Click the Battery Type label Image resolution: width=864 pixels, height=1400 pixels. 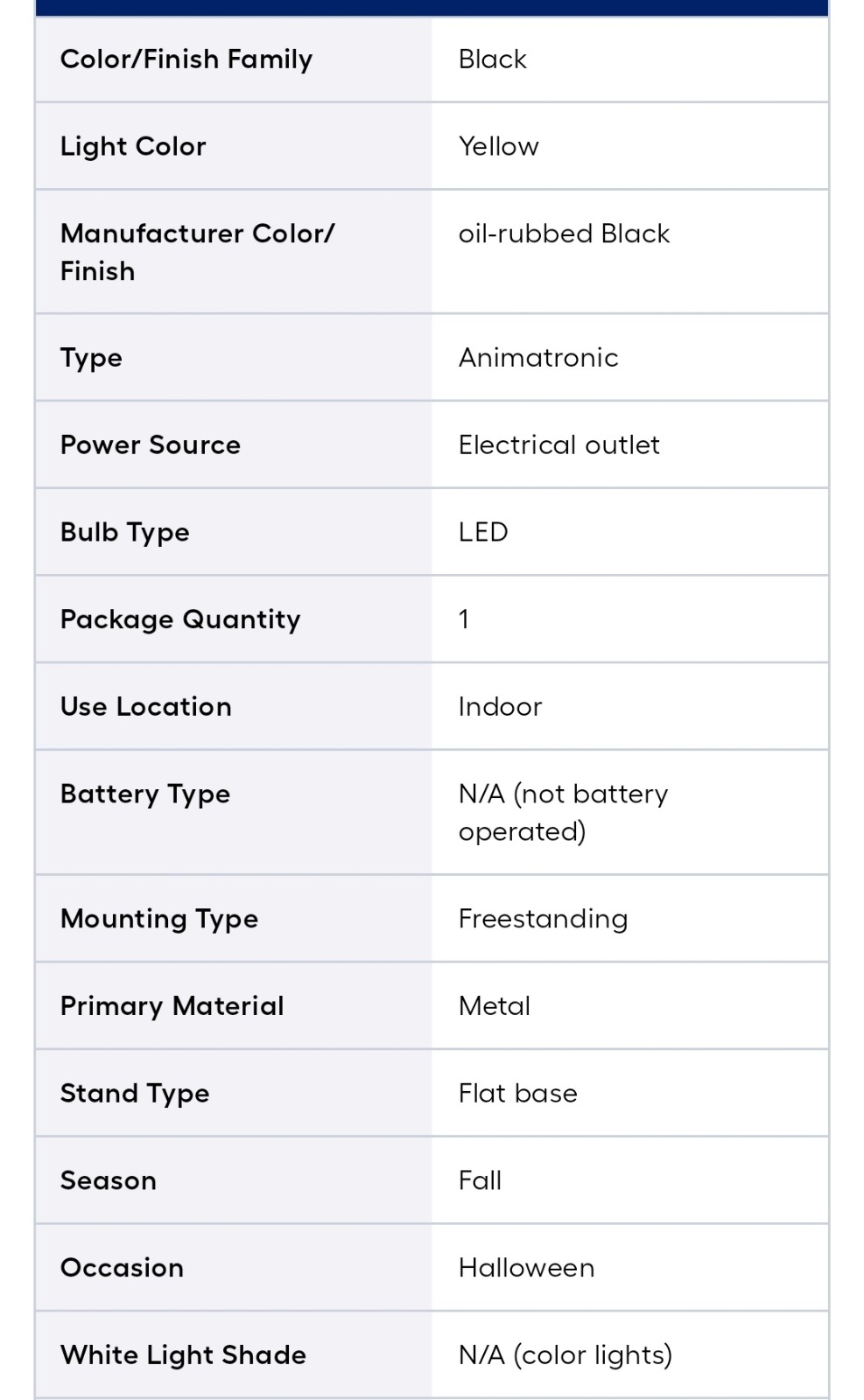(144, 794)
